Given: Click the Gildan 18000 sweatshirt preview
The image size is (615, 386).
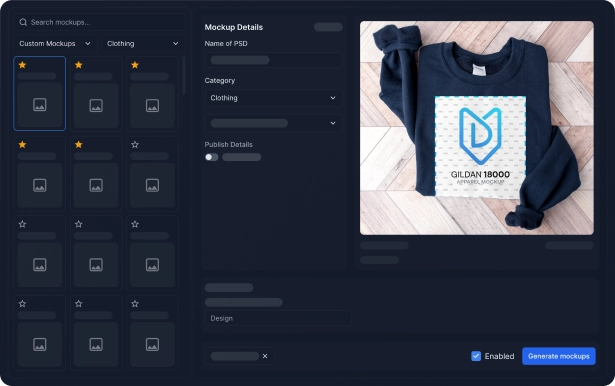Looking at the screenshot, I should [477, 128].
